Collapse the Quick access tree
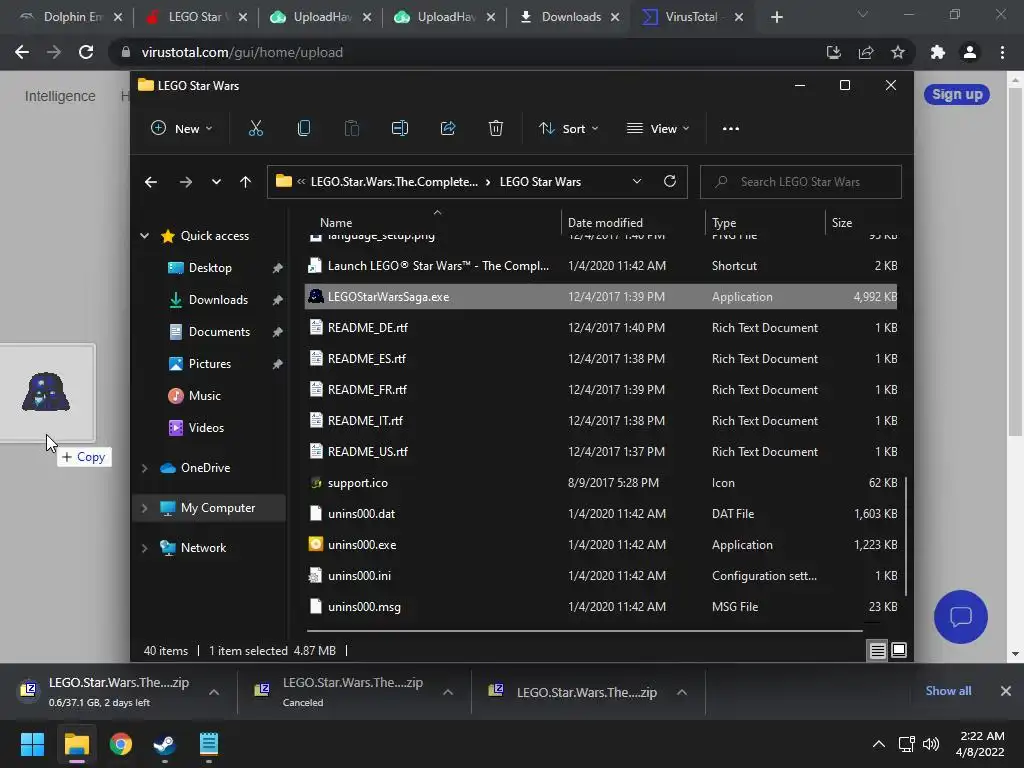1024x768 pixels. [144, 236]
